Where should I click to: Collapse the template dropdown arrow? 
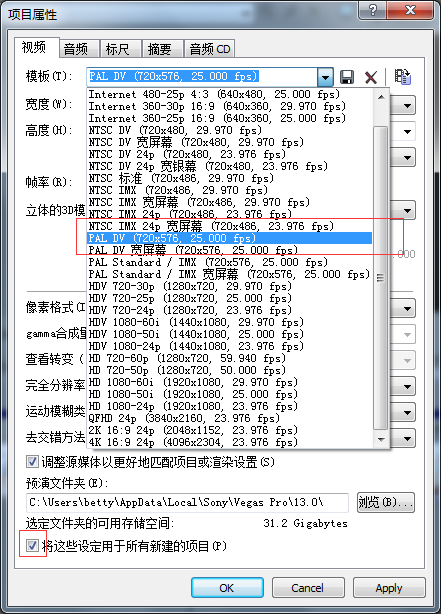coord(325,77)
